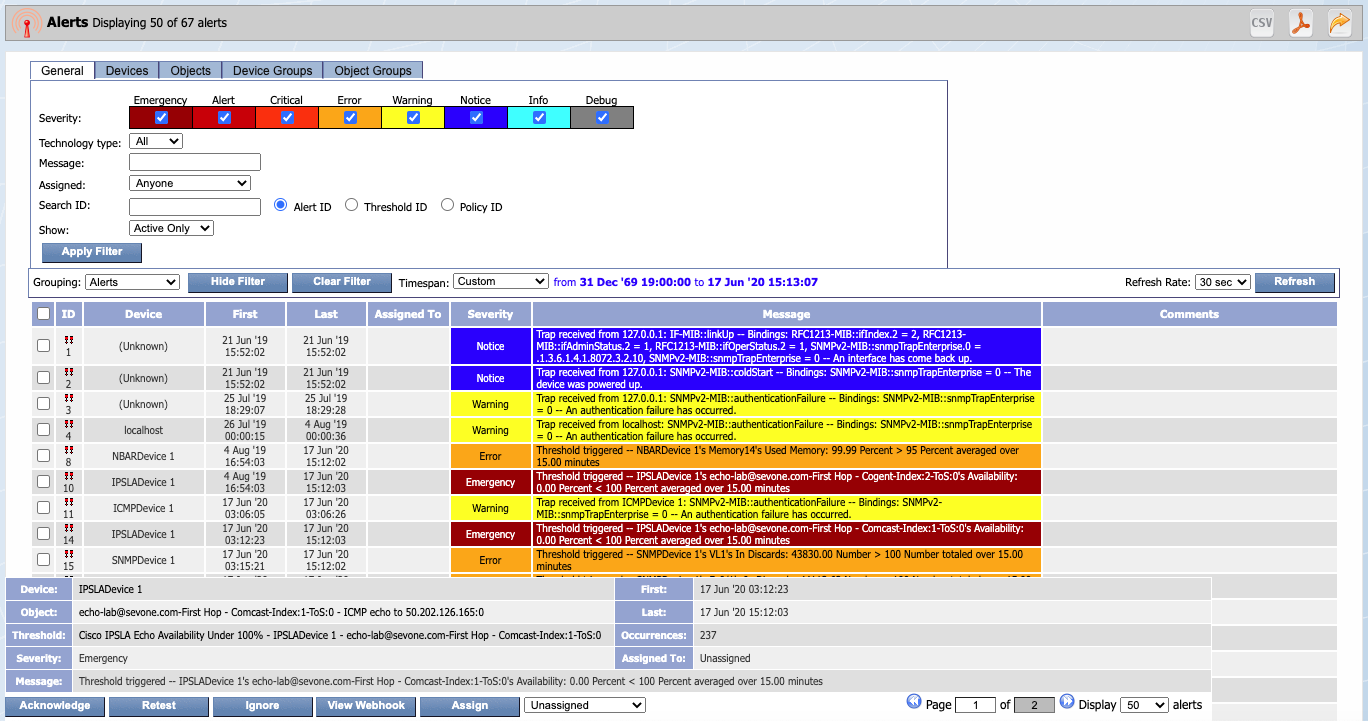Viewport: 1368px width, 721px height.
Task: Sort by Device column header
Action: [x=144, y=314]
